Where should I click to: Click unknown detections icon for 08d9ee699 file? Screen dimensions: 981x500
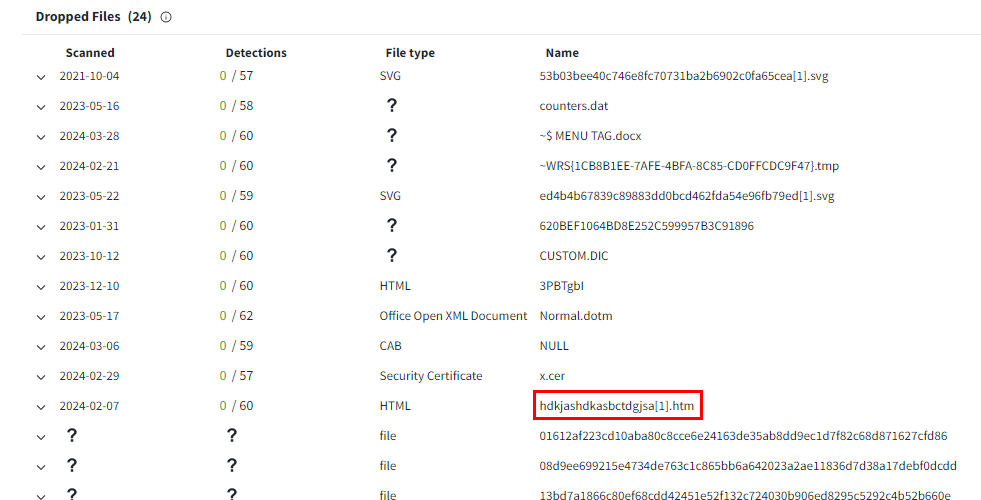click(232, 466)
